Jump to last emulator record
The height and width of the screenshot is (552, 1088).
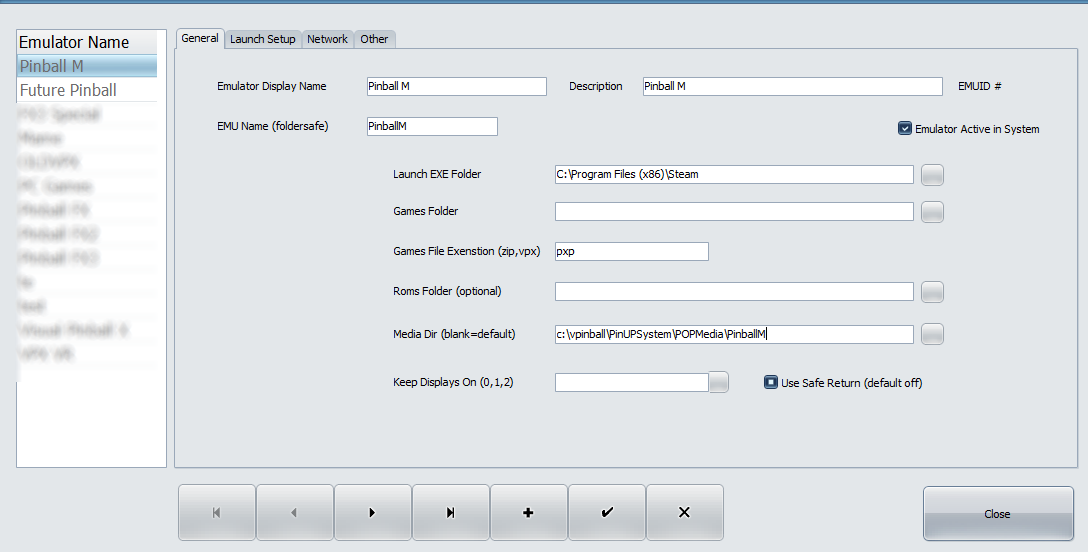[450, 513]
